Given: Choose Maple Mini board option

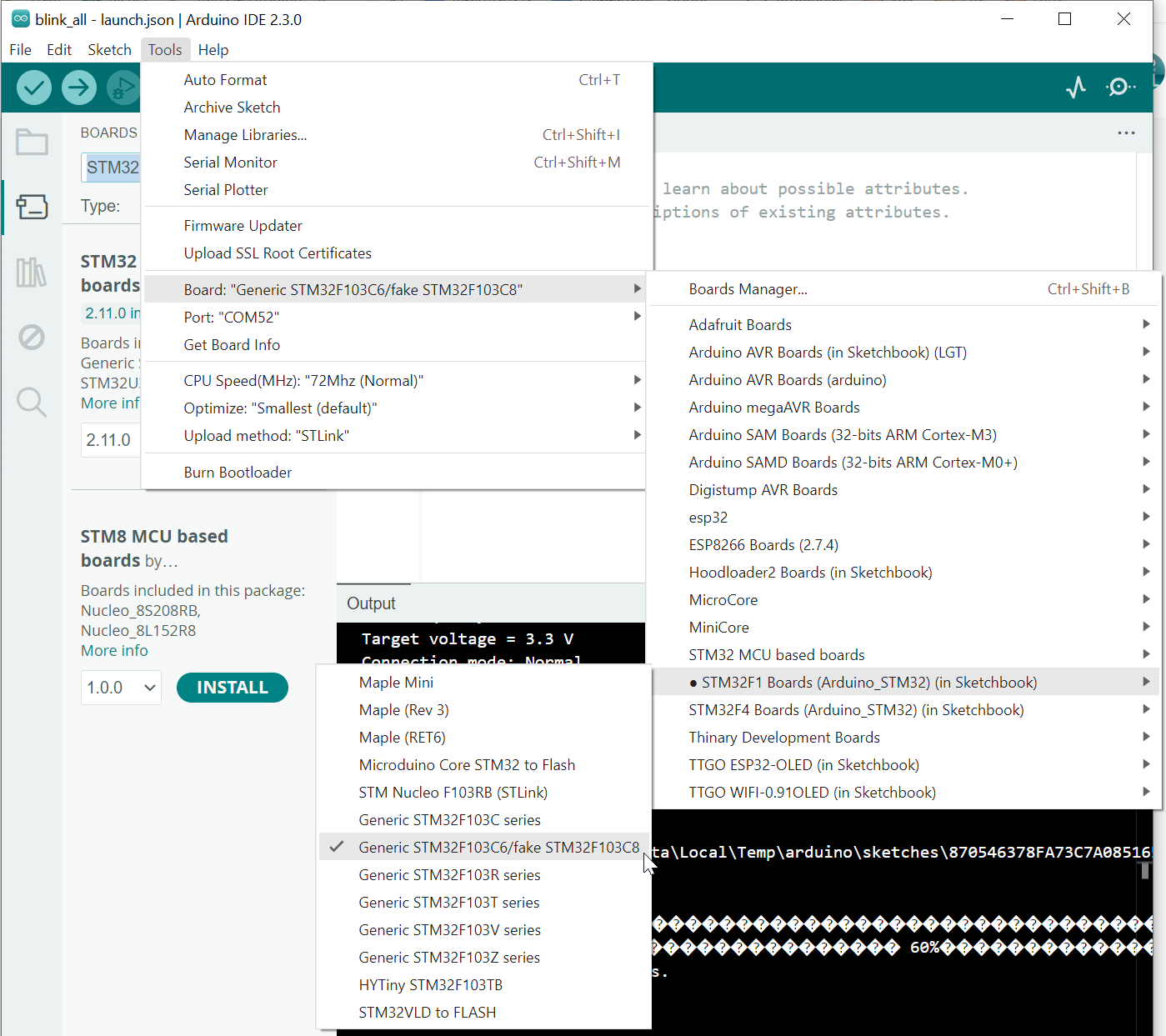Looking at the screenshot, I should point(396,683).
